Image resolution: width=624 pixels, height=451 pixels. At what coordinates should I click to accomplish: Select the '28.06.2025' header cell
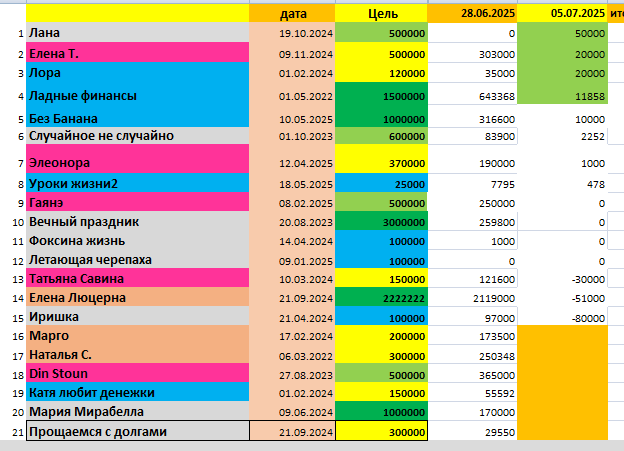click(x=472, y=13)
